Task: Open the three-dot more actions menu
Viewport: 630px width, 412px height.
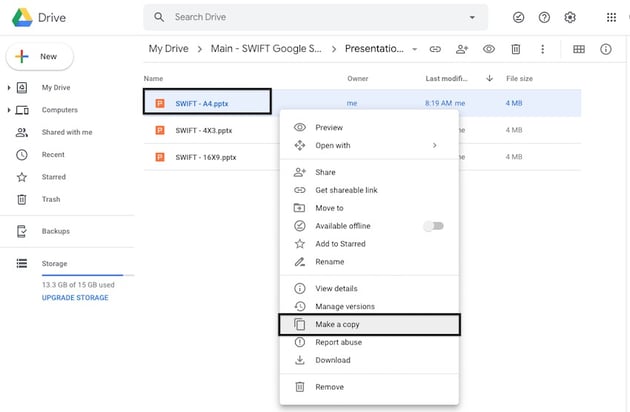Action: tap(542, 49)
